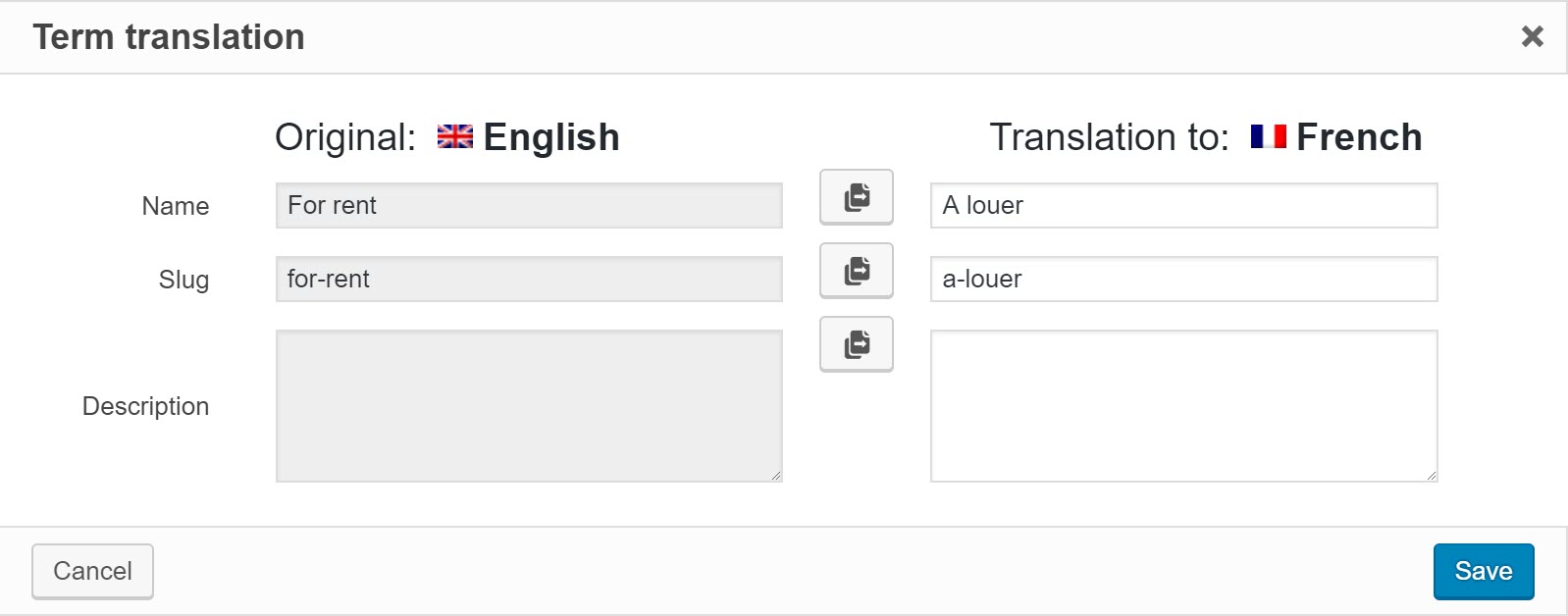Click the French flag icon
1568x616 pixels.
(1268, 136)
